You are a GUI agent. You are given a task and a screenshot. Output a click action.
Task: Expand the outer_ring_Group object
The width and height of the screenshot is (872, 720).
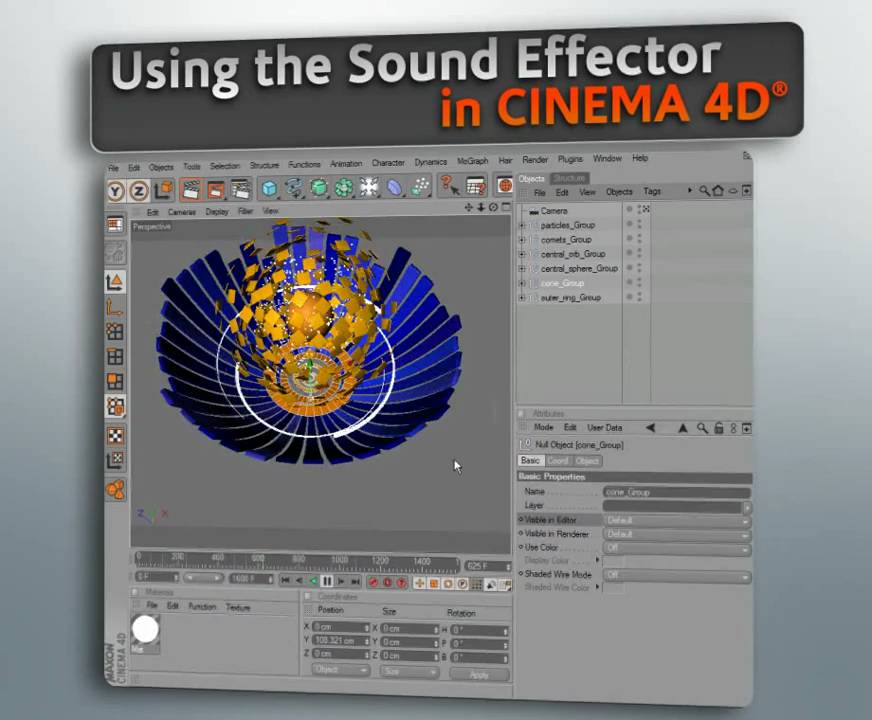coord(522,298)
